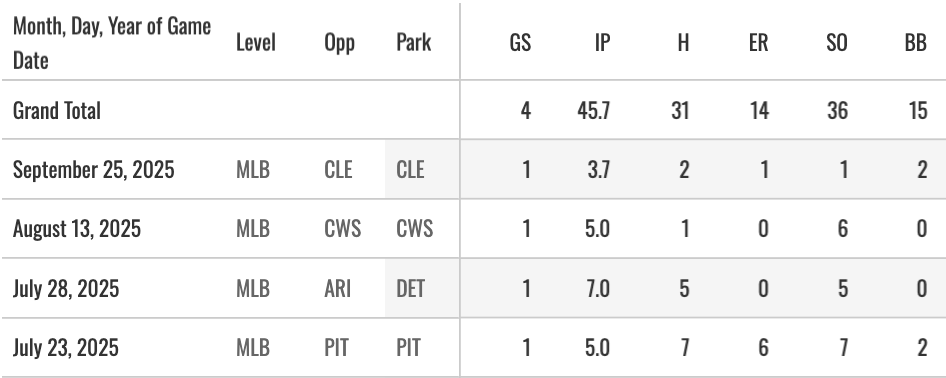Select the September 25, 2025 game row

(473, 169)
